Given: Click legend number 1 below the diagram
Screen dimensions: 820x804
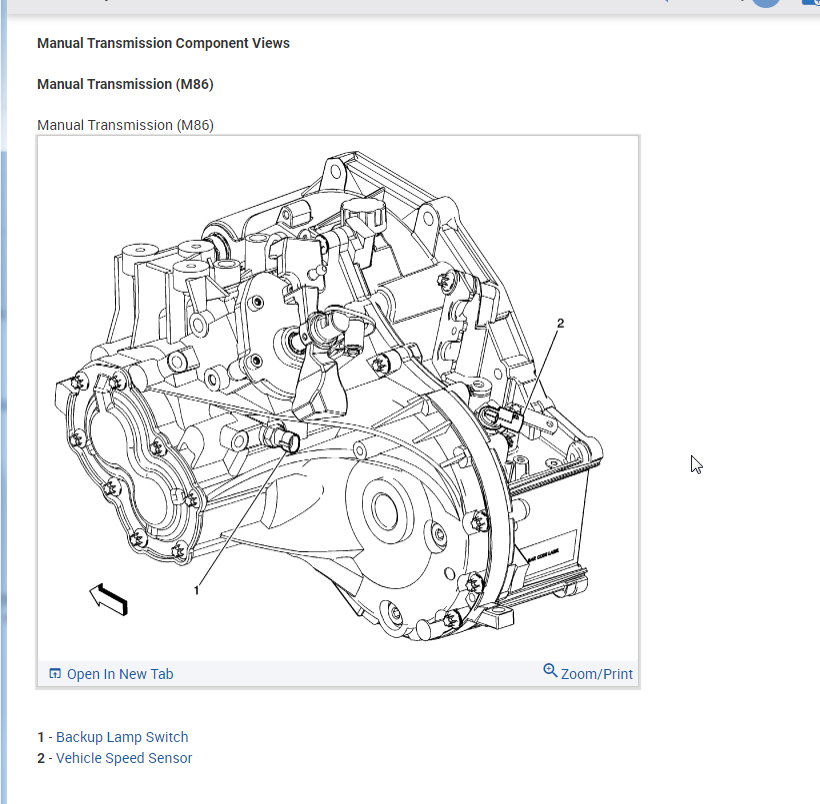Looking at the screenshot, I should click(41, 737).
